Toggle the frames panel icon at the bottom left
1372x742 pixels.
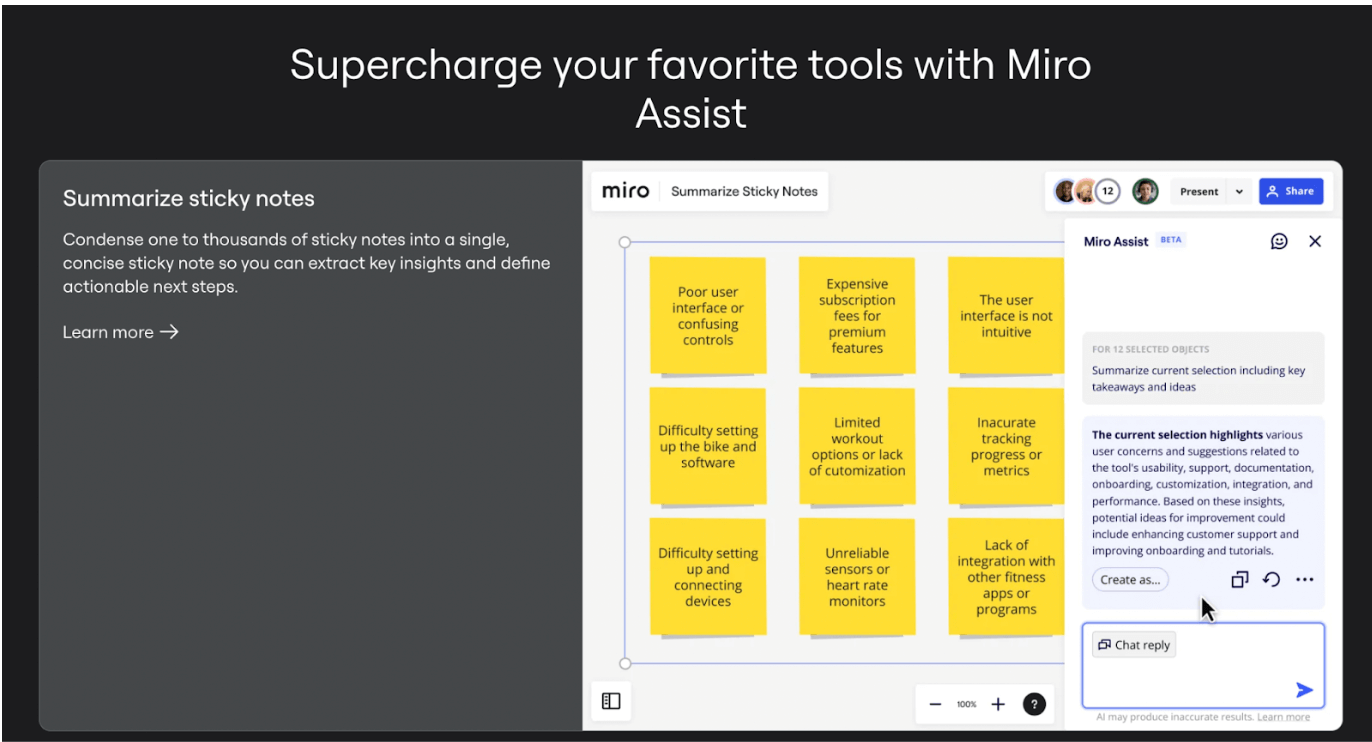(611, 701)
